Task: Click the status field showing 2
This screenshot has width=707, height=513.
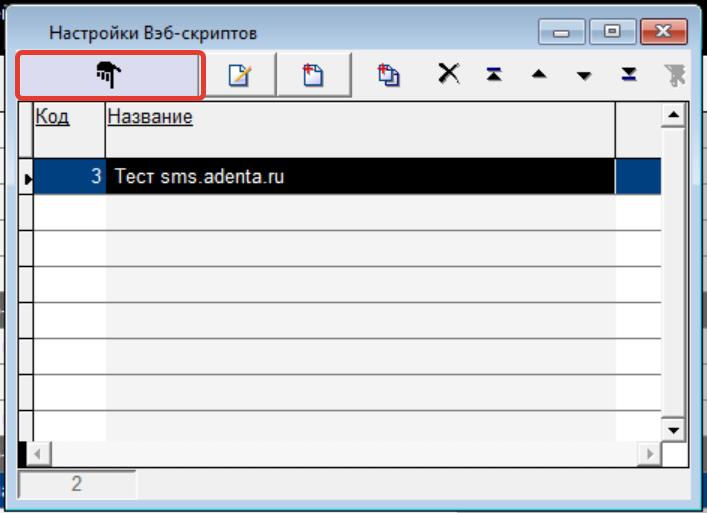Action: point(77,484)
